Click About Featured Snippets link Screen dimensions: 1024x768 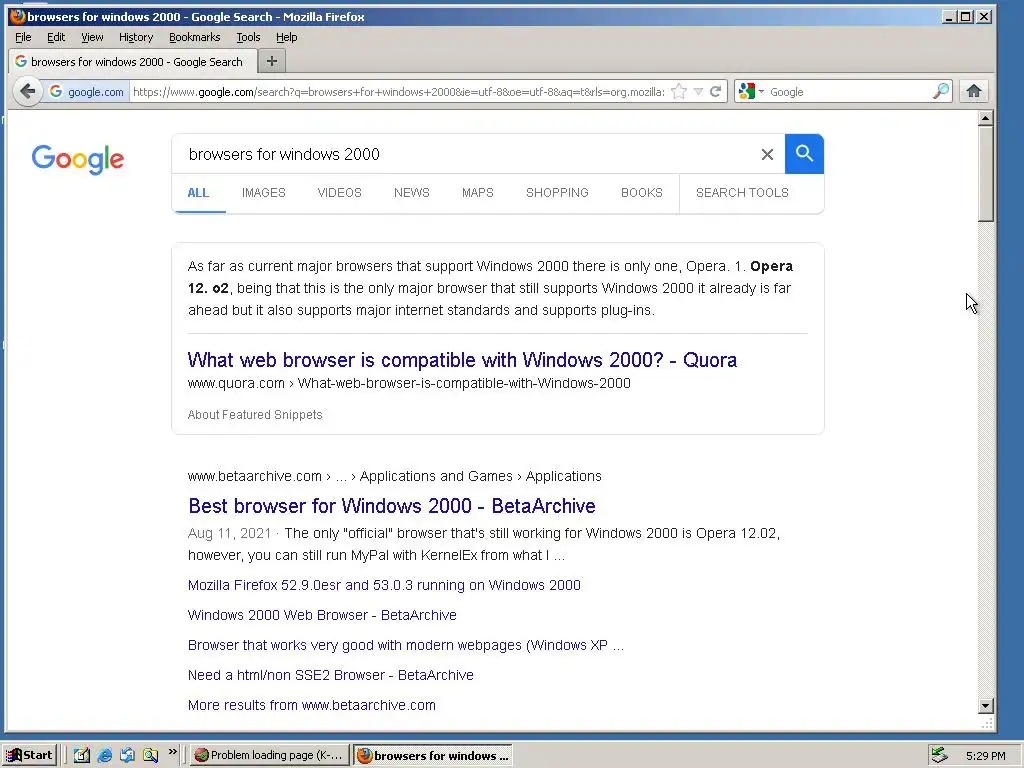255,415
